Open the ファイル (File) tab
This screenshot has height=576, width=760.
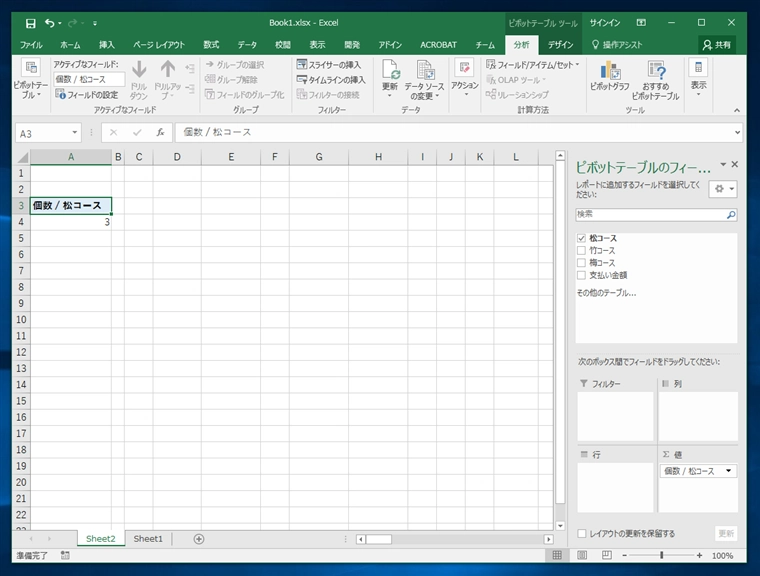click(x=31, y=45)
